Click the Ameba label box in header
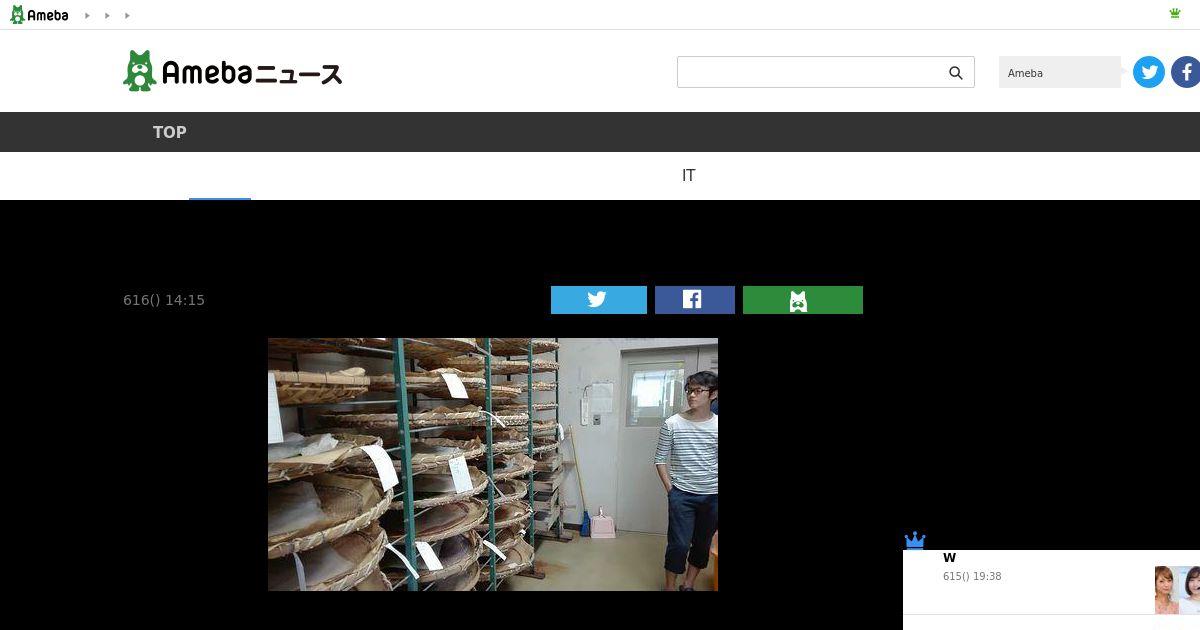 click(1060, 72)
